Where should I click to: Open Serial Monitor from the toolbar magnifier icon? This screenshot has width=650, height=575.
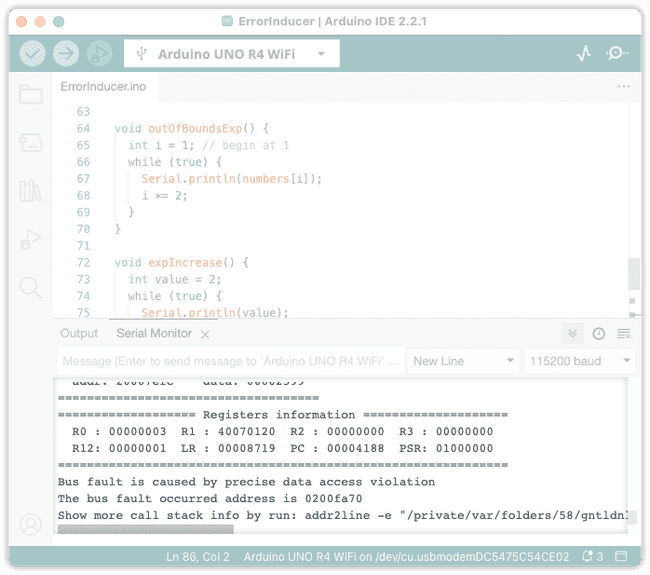pyautogui.click(x=617, y=53)
